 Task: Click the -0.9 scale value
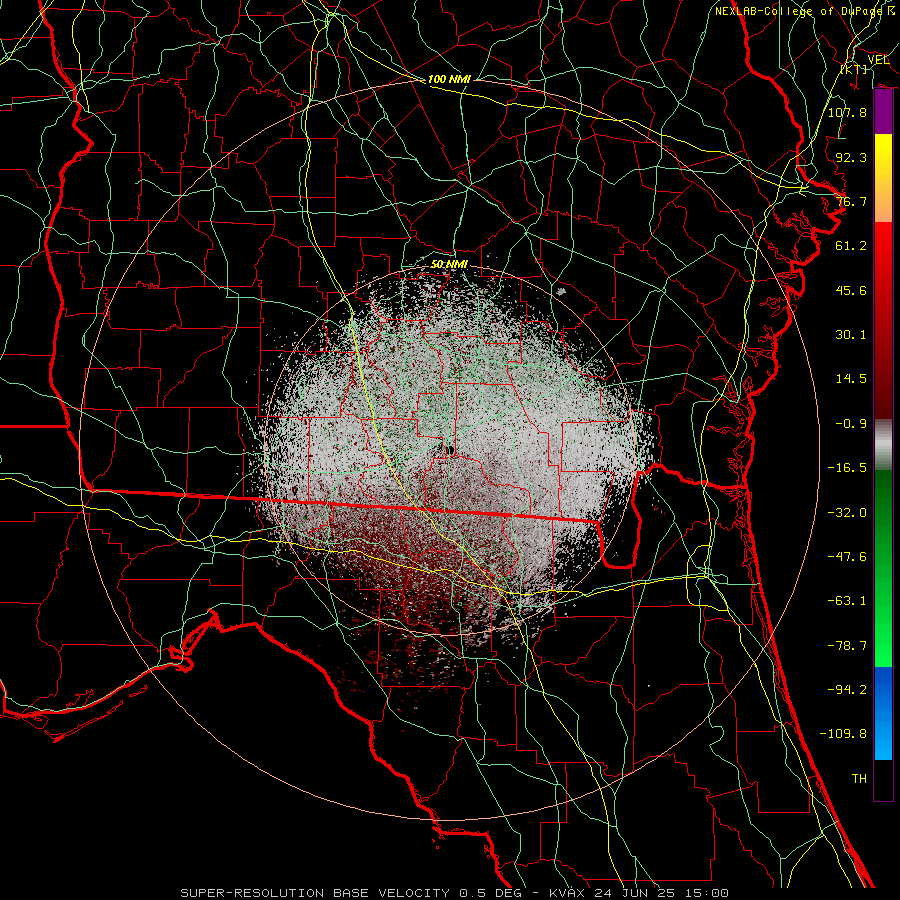[x=851, y=424]
